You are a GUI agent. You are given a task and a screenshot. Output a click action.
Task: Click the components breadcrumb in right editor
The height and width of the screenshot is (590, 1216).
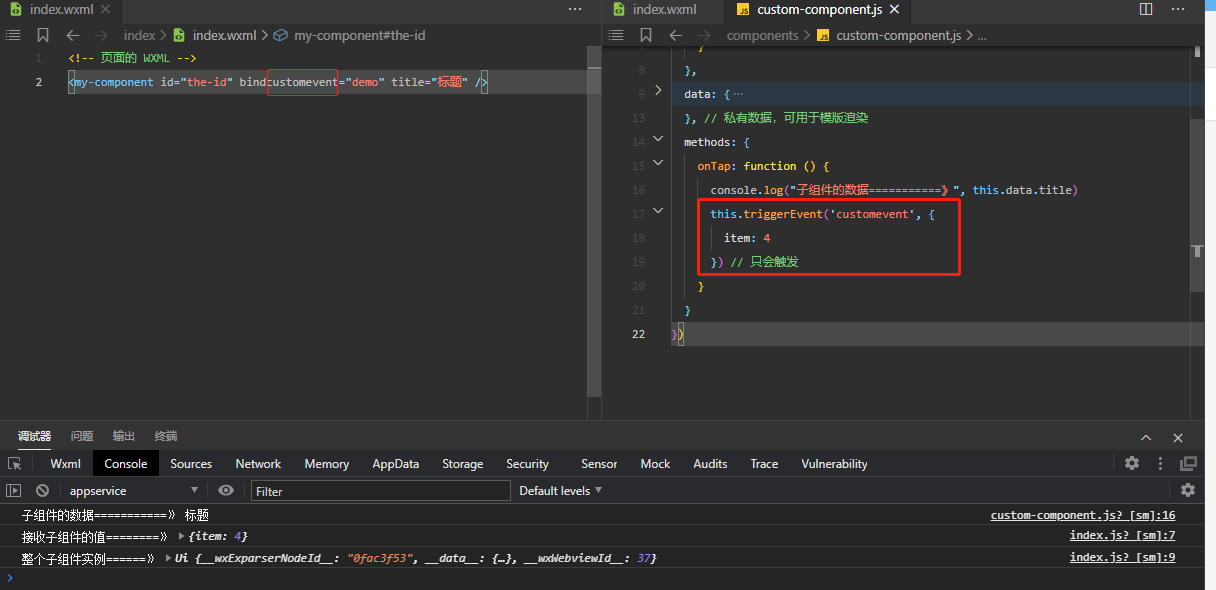[x=762, y=35]
